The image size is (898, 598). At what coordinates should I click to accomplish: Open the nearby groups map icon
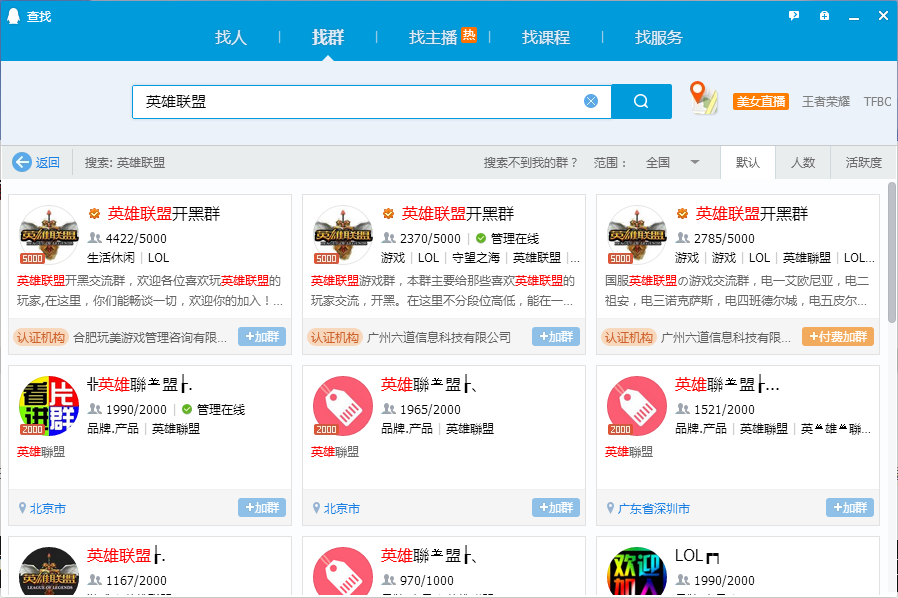pos(704,98)
